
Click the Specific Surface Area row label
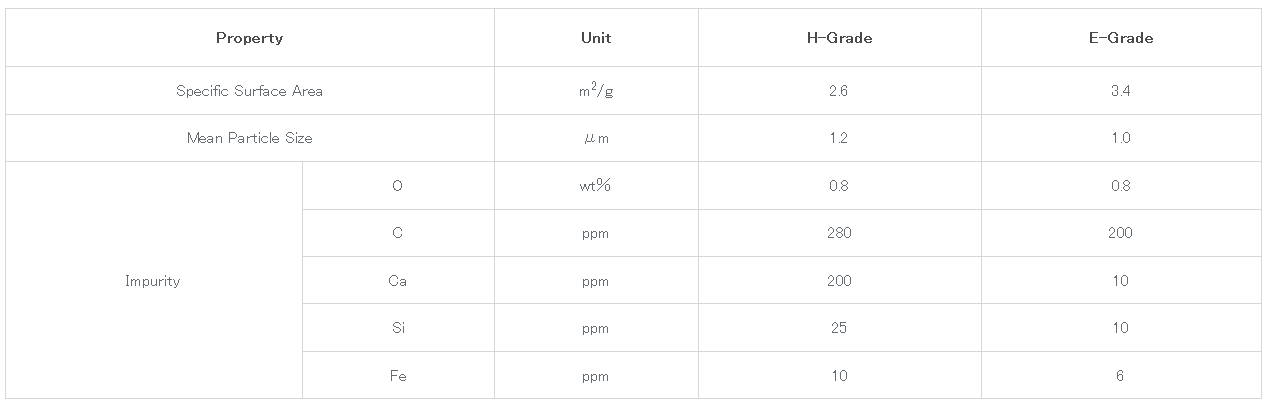click(x=249, y=91)
